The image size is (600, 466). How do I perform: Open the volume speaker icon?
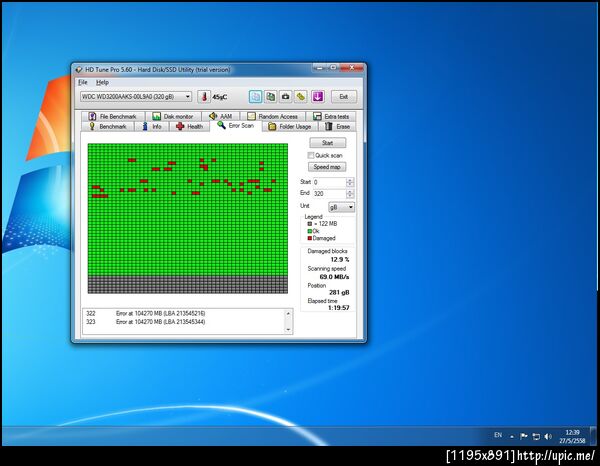pos(548,436)
